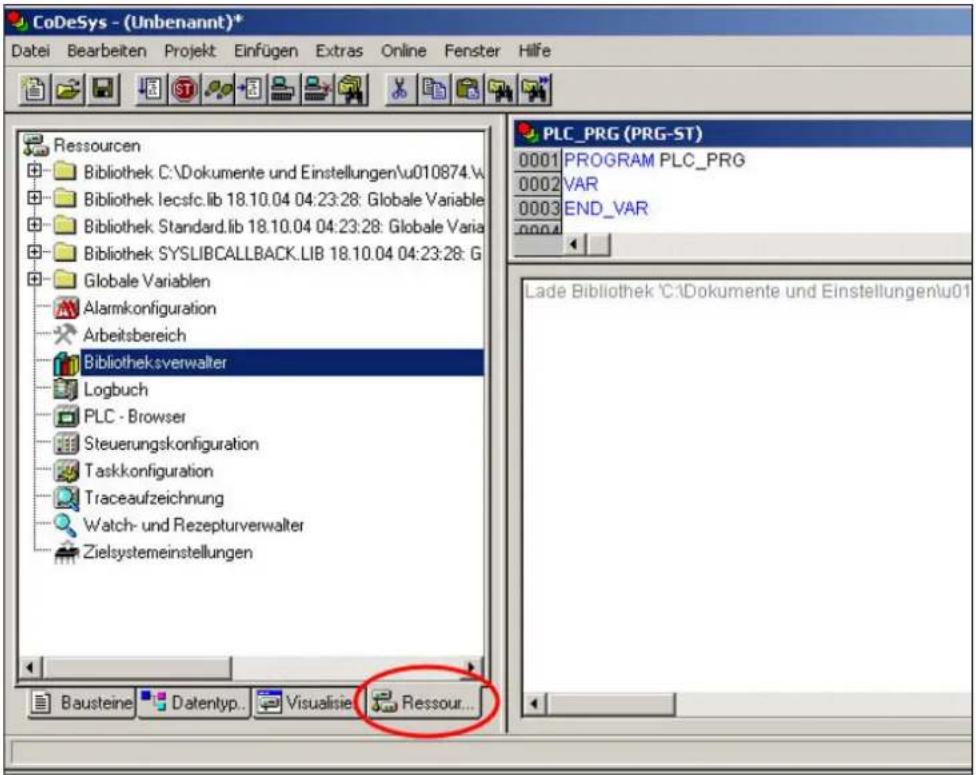
Task: Click the Start program toolbar icon
Action: point(151,90)
